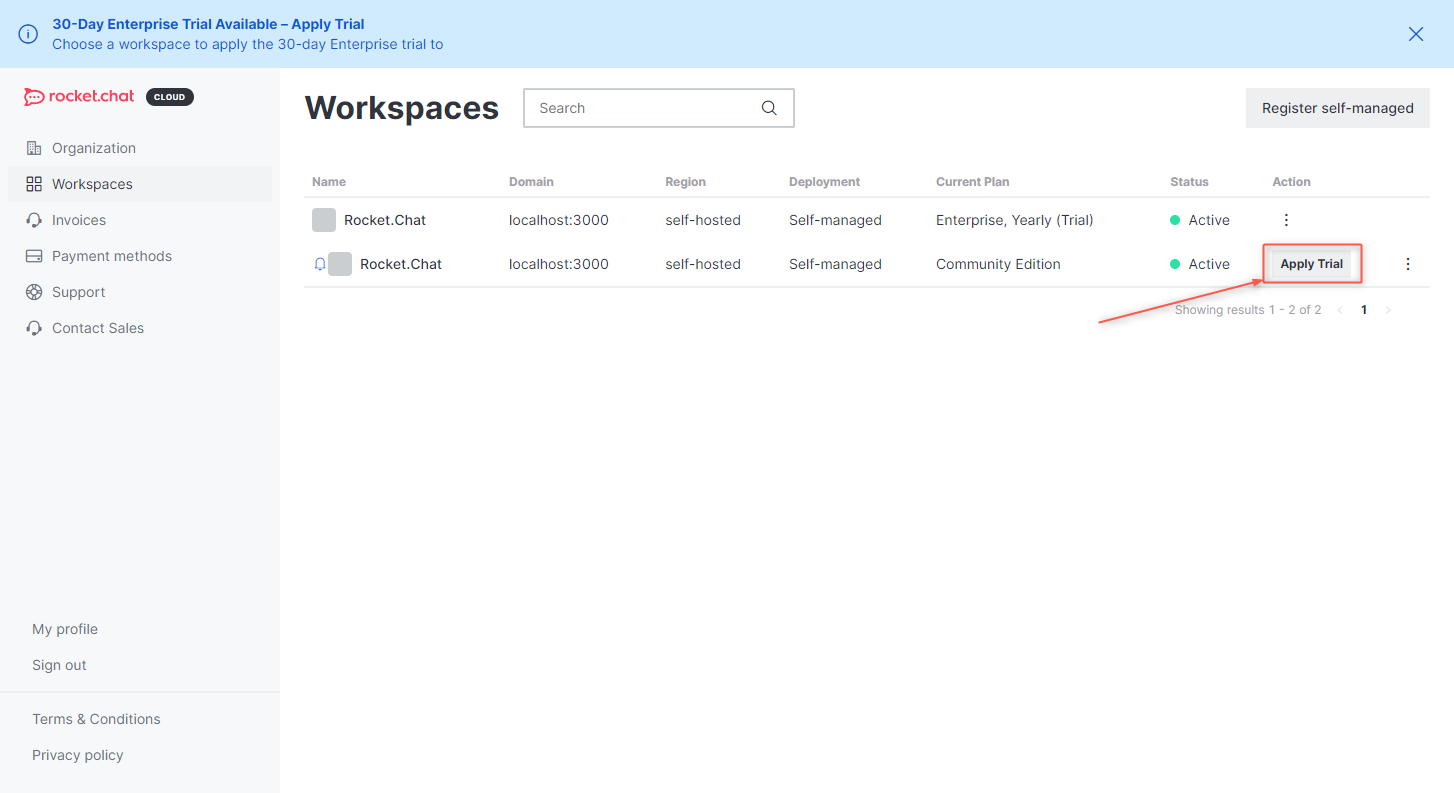Click the Workspaces page heading
Image resolution: width=1454 pixels, height=793 pixels.
pos(402,108)
